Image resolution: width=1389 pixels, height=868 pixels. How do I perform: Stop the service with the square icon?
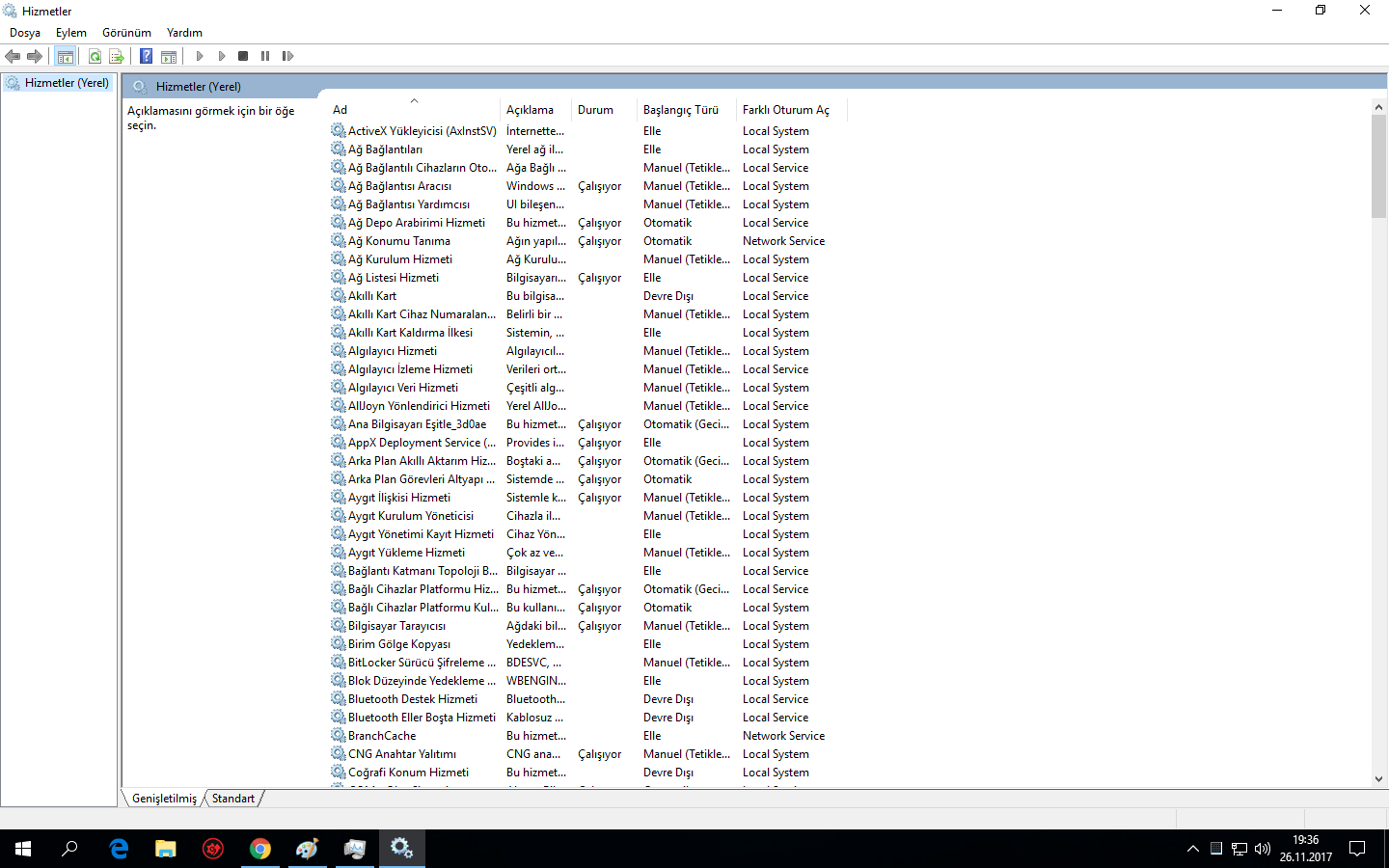click(243, 56)
